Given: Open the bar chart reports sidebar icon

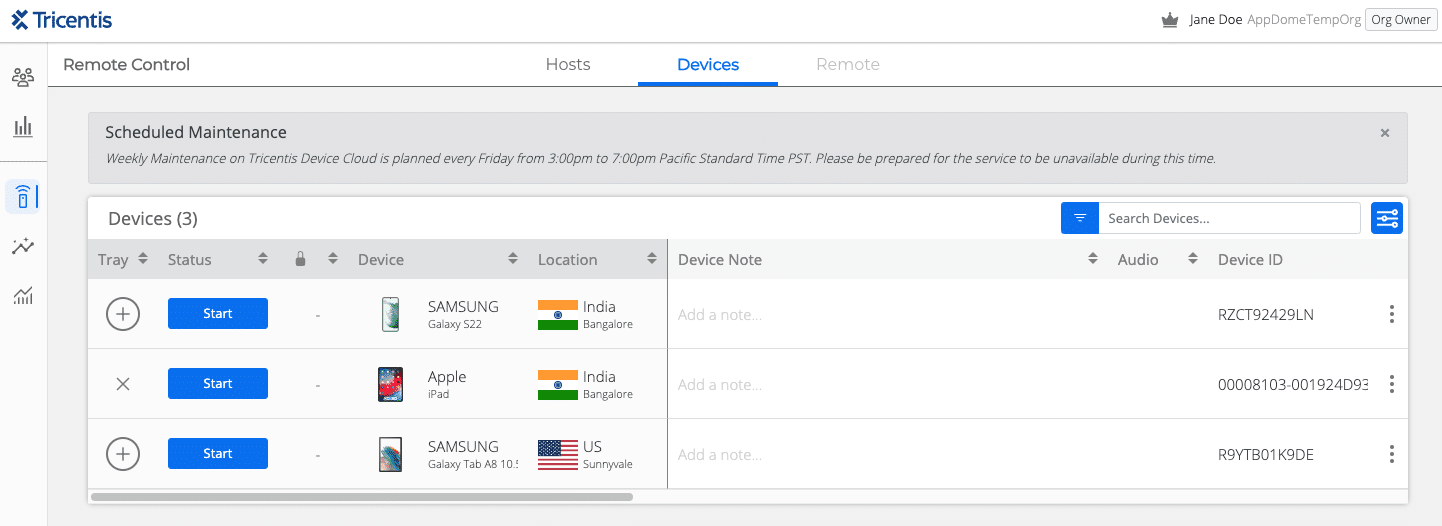Looking at the screenshot, I should (23, 127).
